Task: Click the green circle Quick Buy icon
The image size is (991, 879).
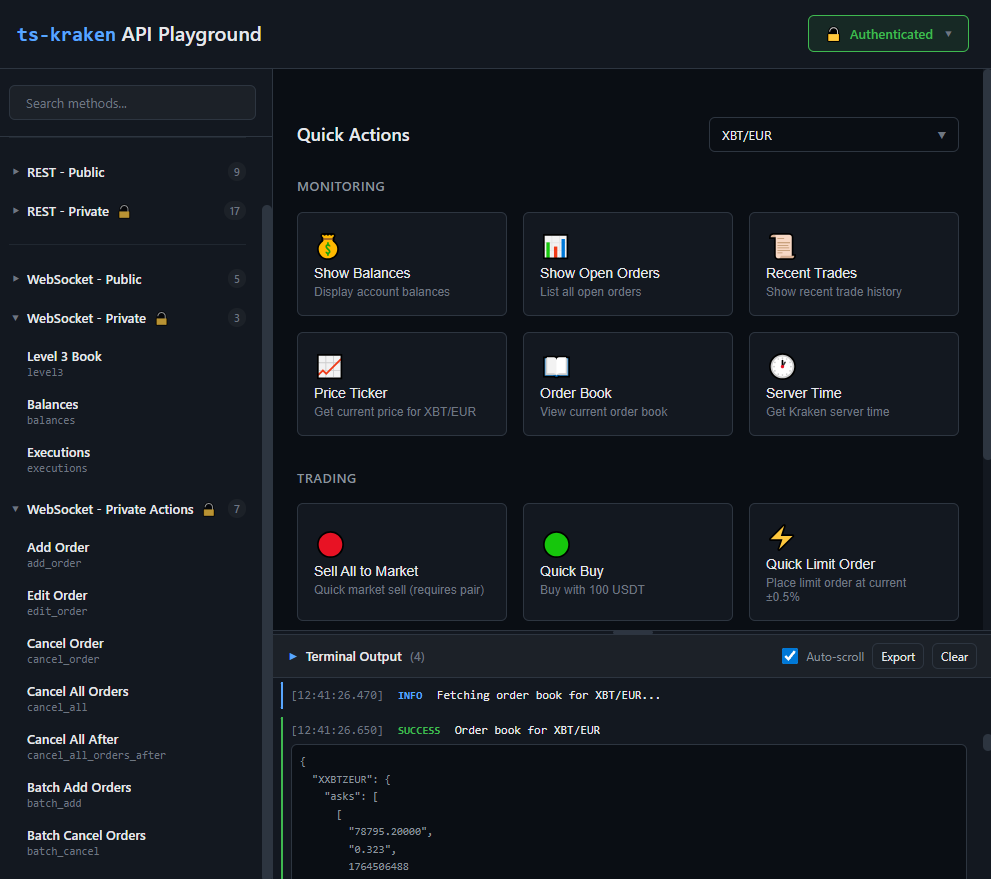Action: (556, 544)
